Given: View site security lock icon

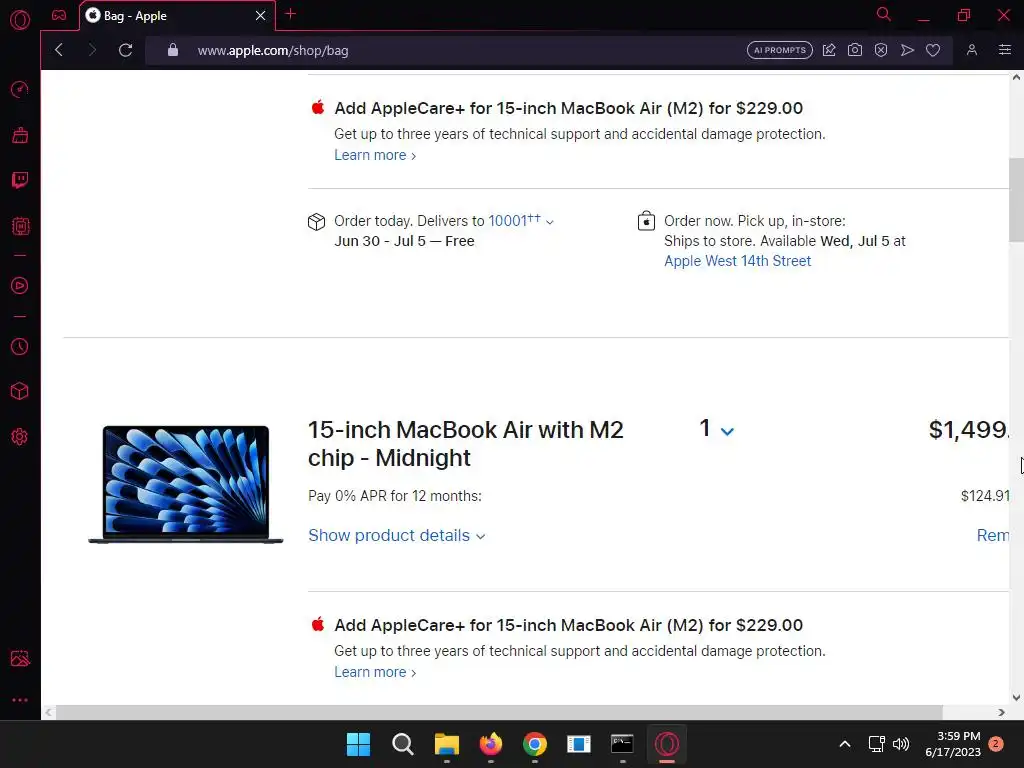Looking at the screenshot, I should pos(172,50).
